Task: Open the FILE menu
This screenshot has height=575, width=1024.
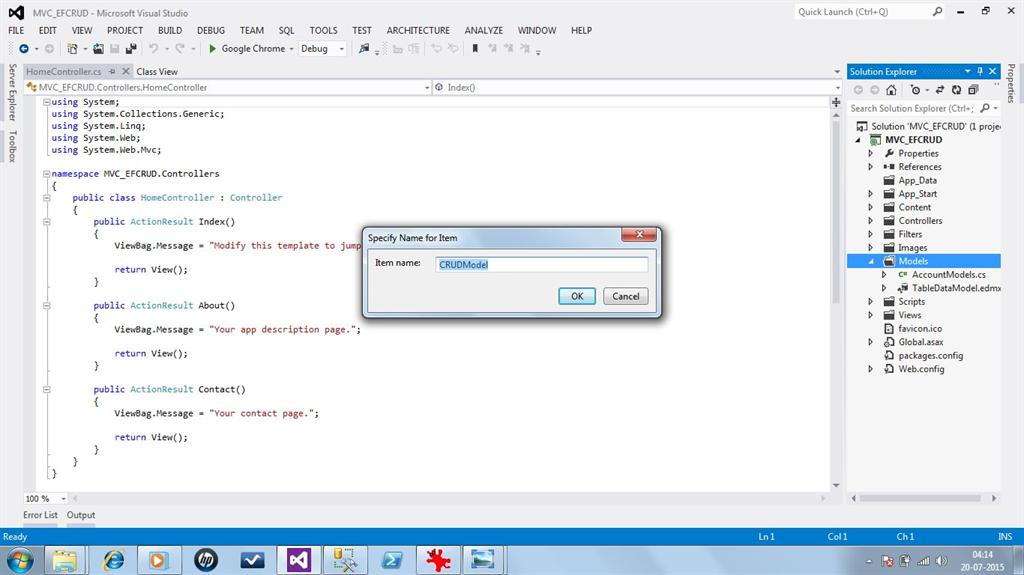Action: click(16, 30)
